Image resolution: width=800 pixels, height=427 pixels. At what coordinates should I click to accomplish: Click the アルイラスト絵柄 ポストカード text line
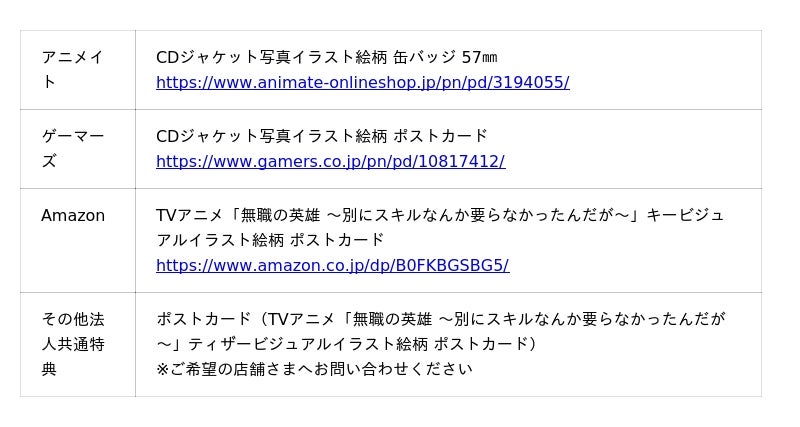click(270, 240)
